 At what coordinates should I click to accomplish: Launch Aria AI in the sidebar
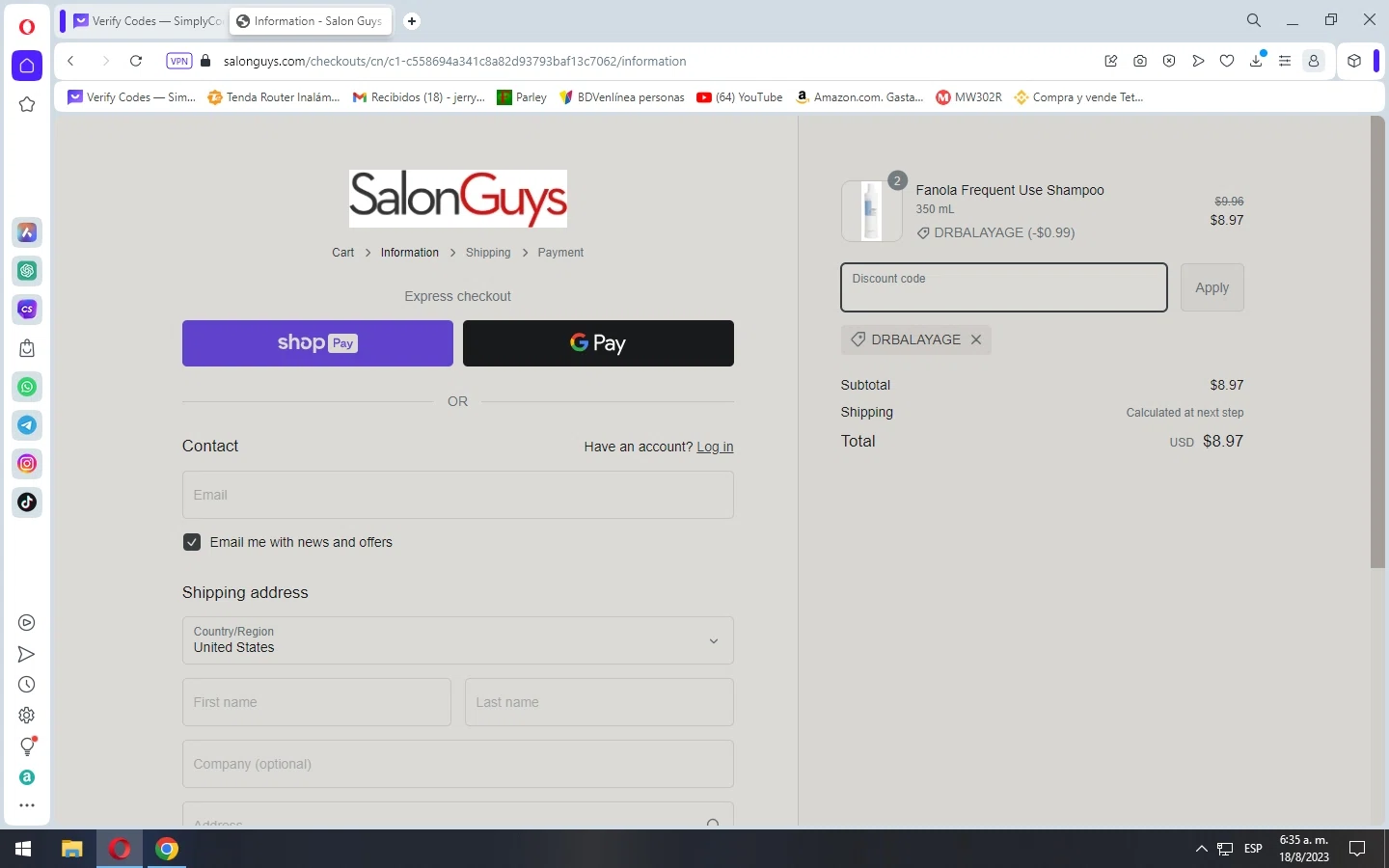[x=27, y=232]
